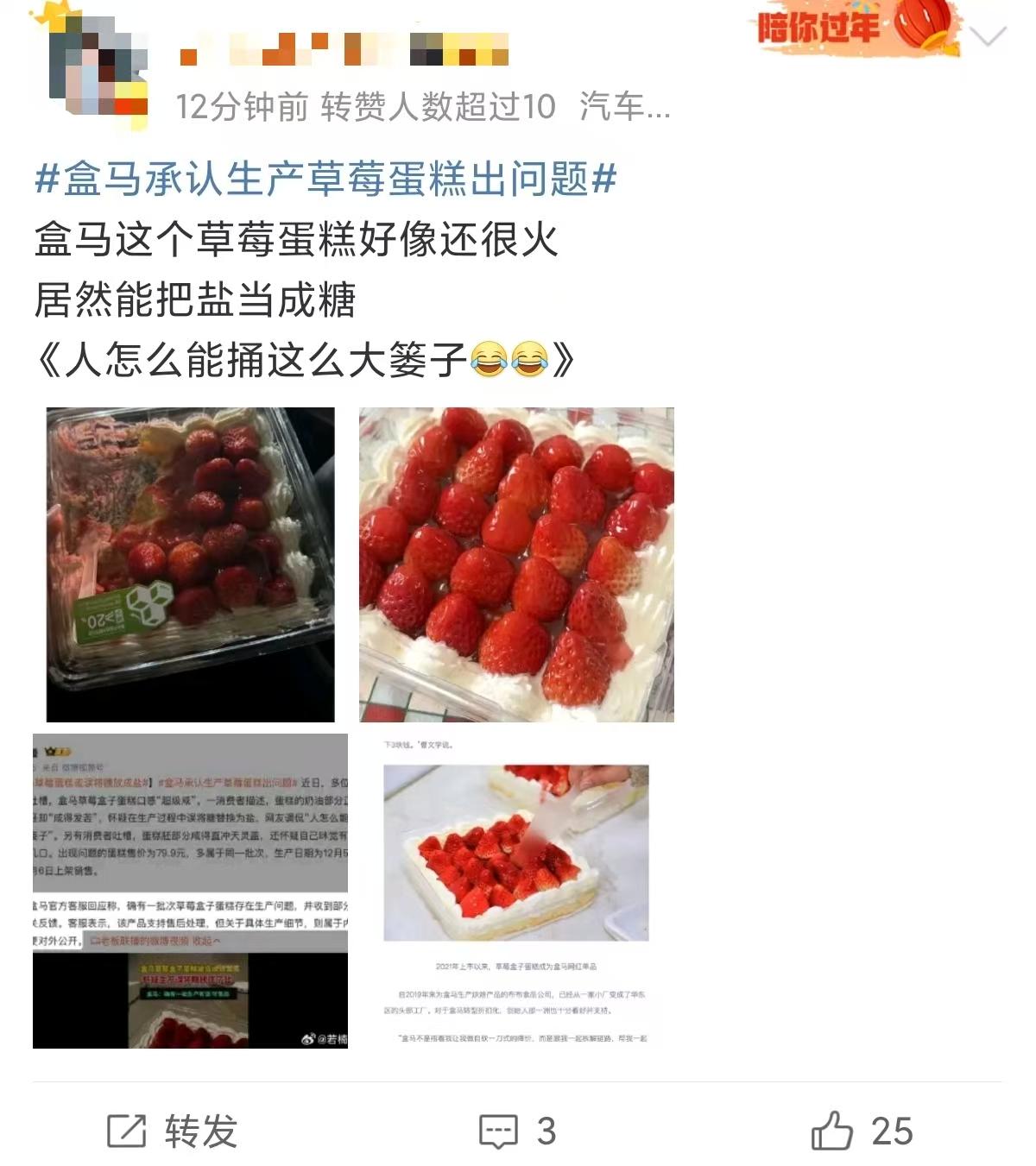The image size is (1036, 1166).
Task: Open the poster's blurred avatar
Action: pos(98,71)
